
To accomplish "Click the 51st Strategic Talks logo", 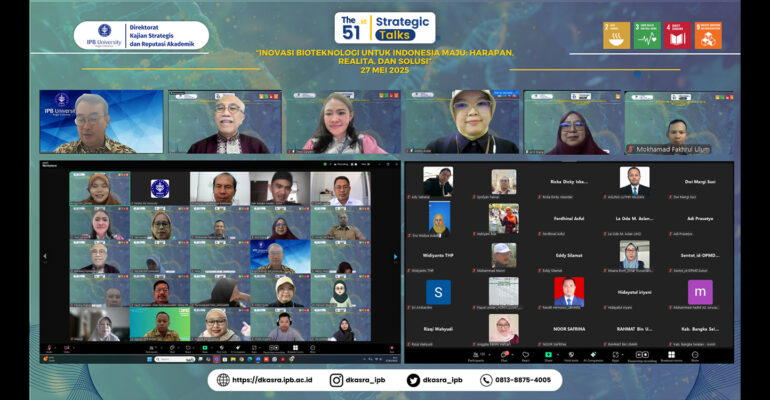I will pyautogui.click(x=385, y=28).
